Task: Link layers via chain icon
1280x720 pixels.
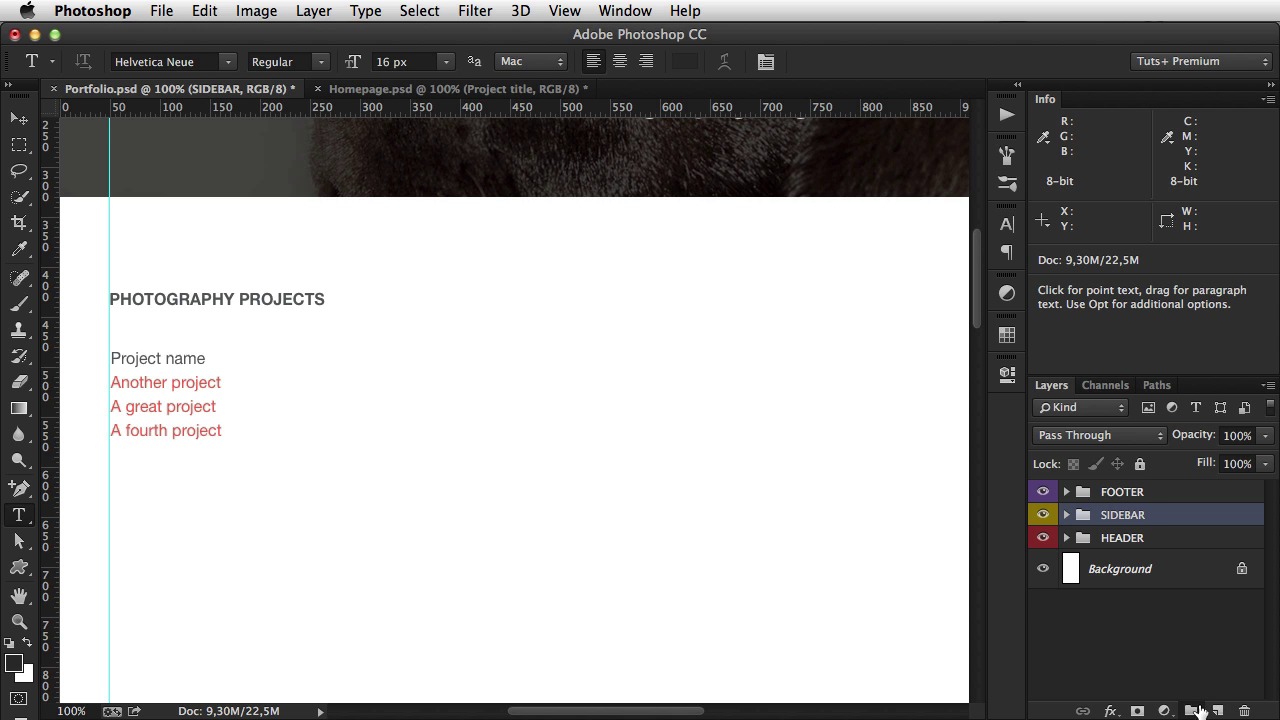Action: [1083, 711]
